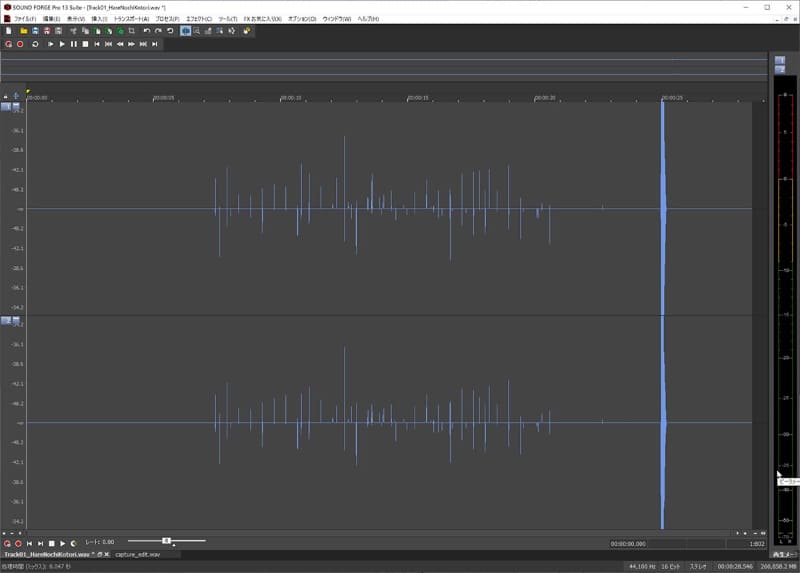The image size is (800, 573).
Task: Open the ファイル(F) menu
Action: pos(25,19)
